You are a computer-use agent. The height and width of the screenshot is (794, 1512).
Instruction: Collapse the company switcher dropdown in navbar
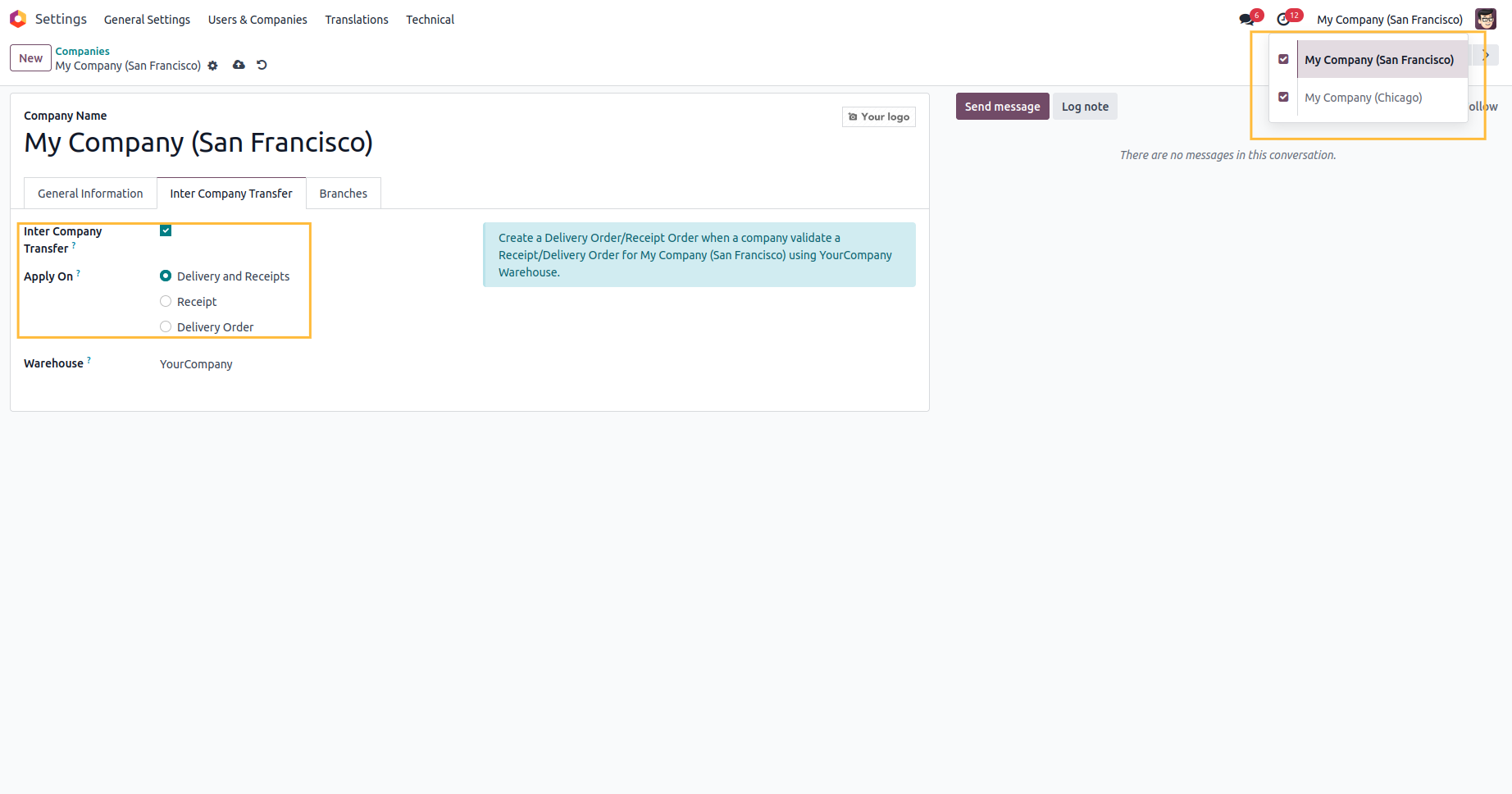point(1389,19)
